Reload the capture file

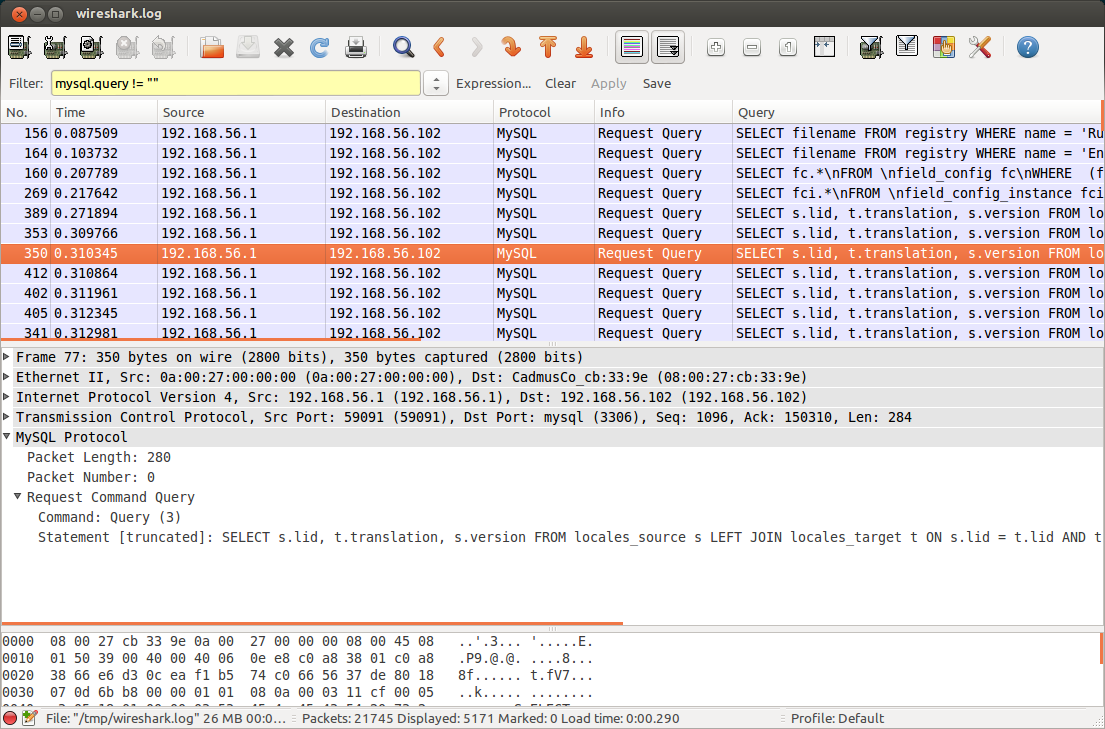click(320, 48)
